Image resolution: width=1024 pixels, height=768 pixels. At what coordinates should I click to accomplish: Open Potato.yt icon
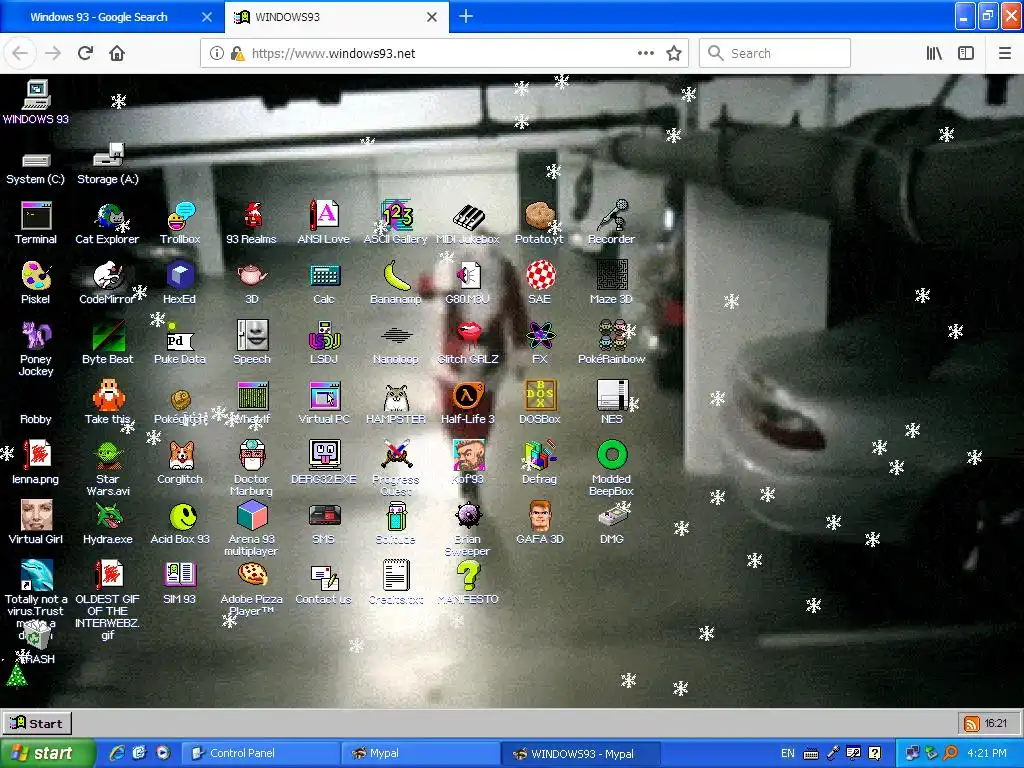[x=539, y=223]
